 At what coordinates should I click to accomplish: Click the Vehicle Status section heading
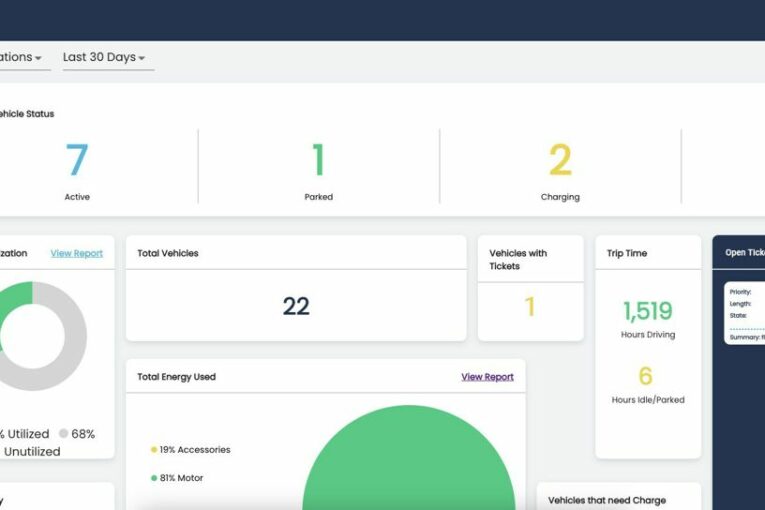pos(27,114)
